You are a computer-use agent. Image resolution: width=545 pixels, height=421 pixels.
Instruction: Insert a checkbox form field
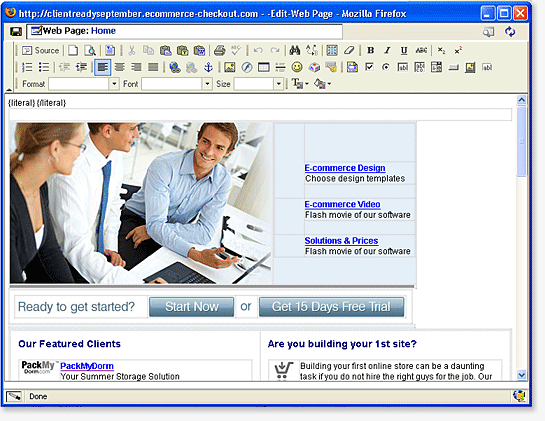pos(369,67)
